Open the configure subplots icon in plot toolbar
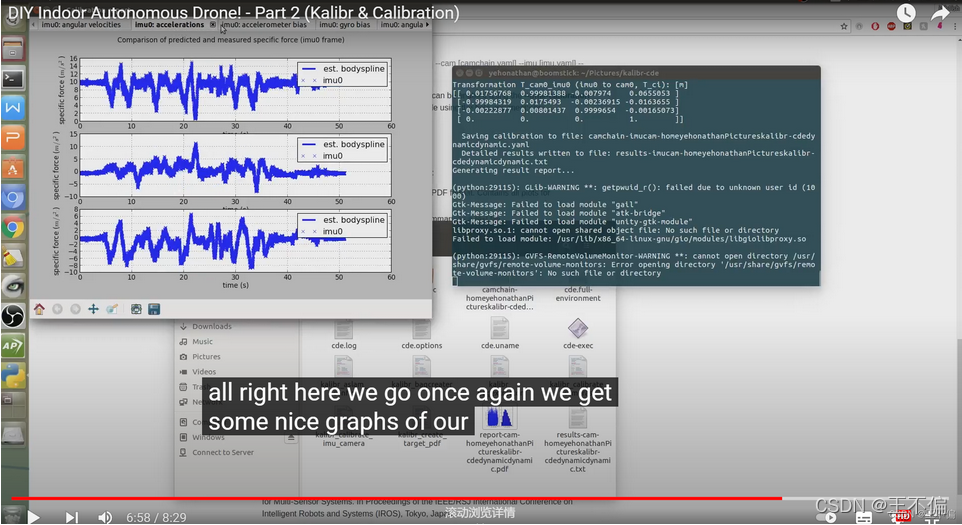 pos(136,309)
